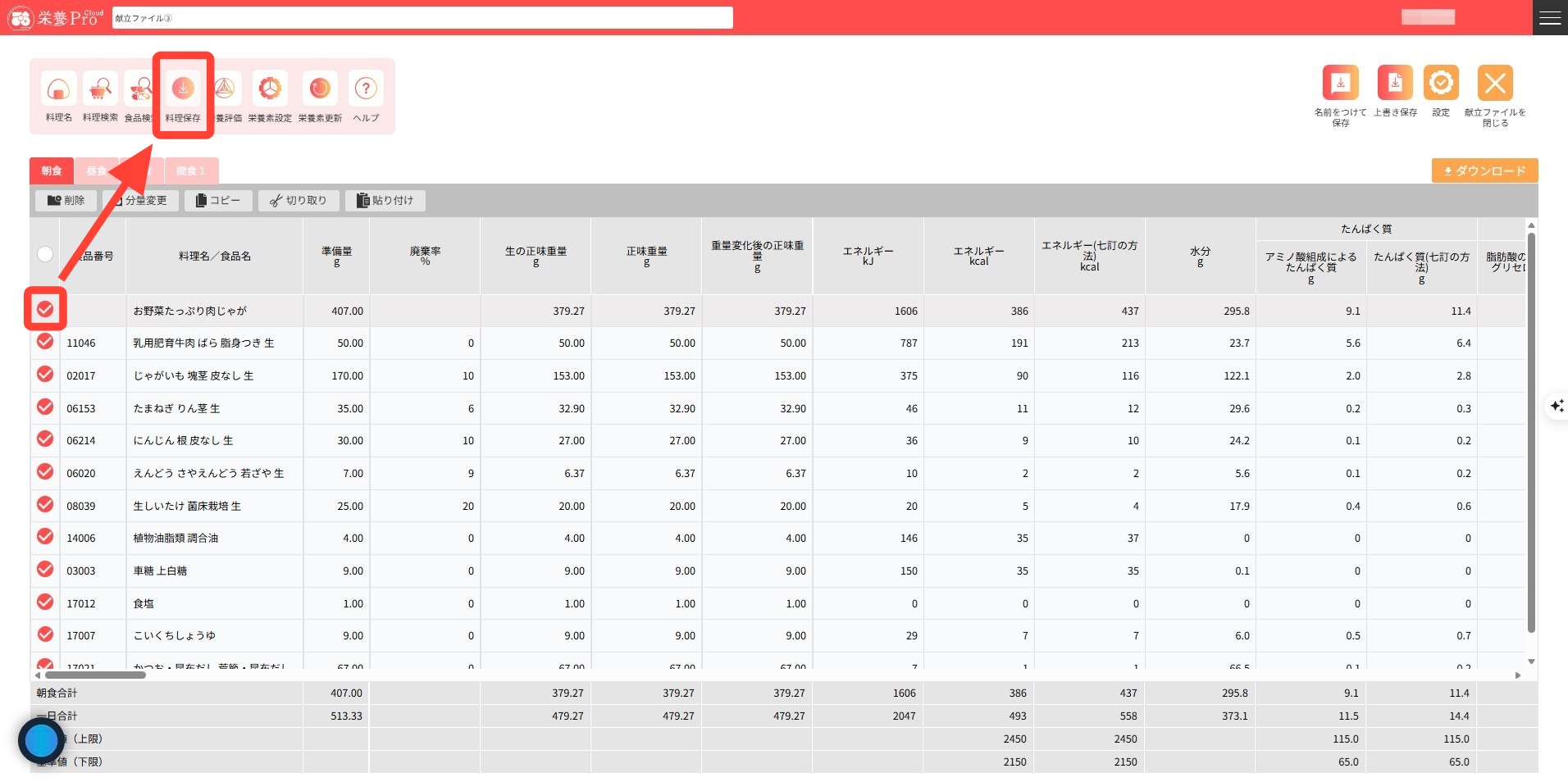Click the 料理保存 download icon
Image resolution: width=1568 pixels, height=782 pixels.
pos(183,89)
